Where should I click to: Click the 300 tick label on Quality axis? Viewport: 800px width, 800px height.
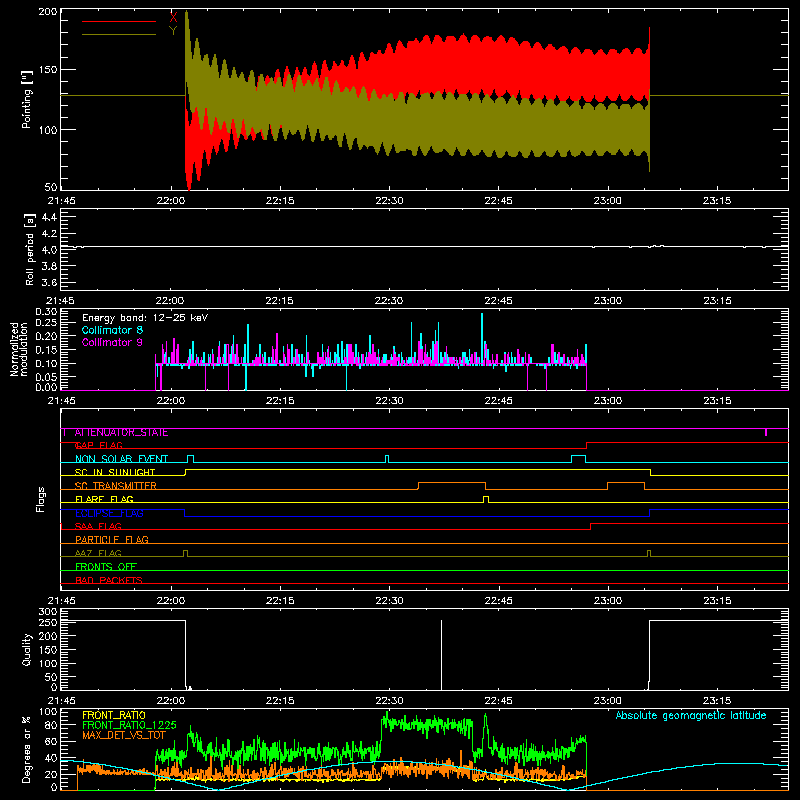(x=48, y=612)
